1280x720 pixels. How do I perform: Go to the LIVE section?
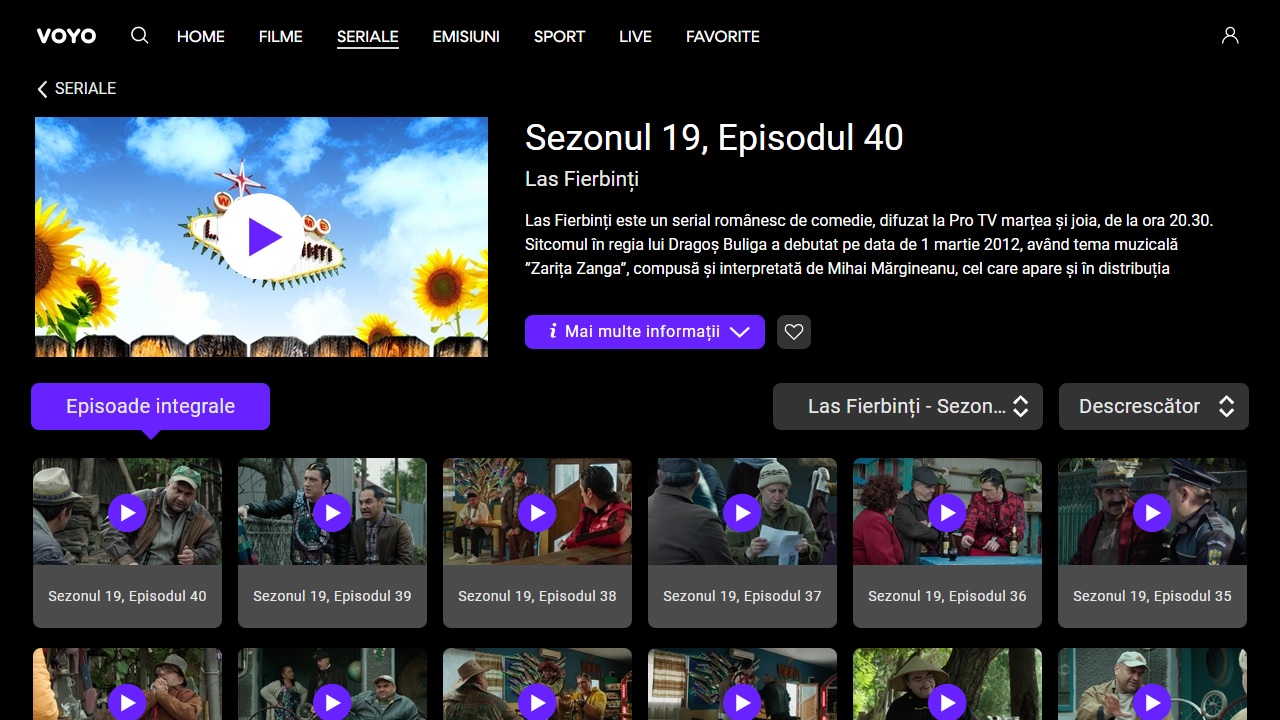pos(635,36)
